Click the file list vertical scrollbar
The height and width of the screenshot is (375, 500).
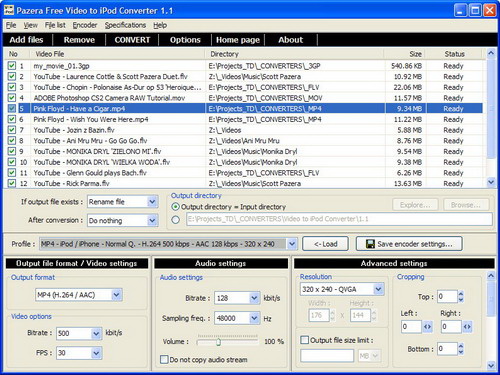click(x=491, y=110)
